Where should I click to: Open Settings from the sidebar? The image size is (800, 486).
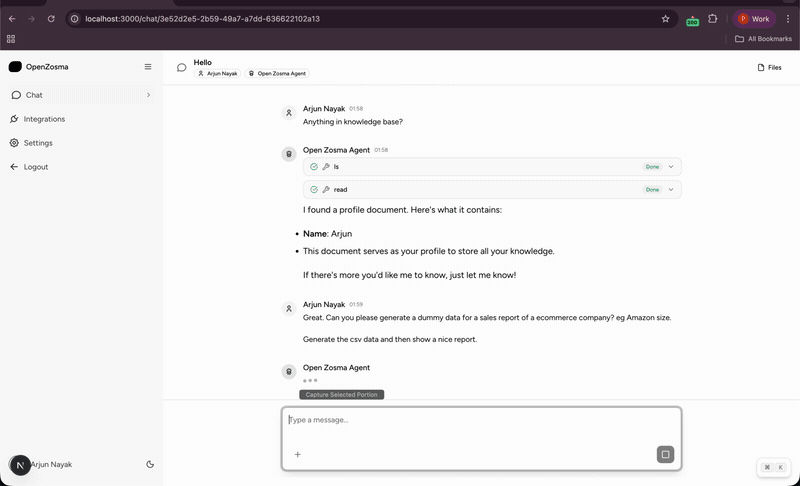[38, 143]
